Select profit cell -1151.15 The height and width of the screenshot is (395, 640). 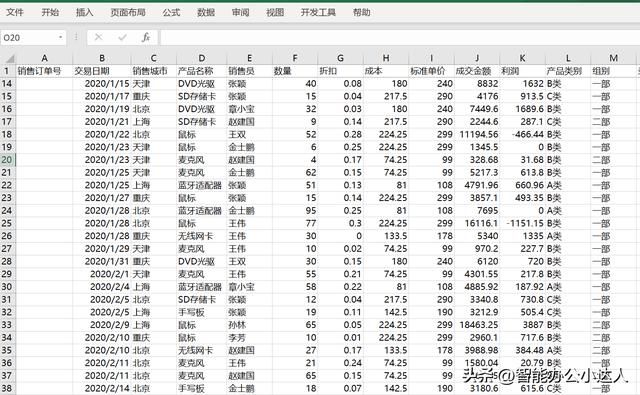click(522, 223)
